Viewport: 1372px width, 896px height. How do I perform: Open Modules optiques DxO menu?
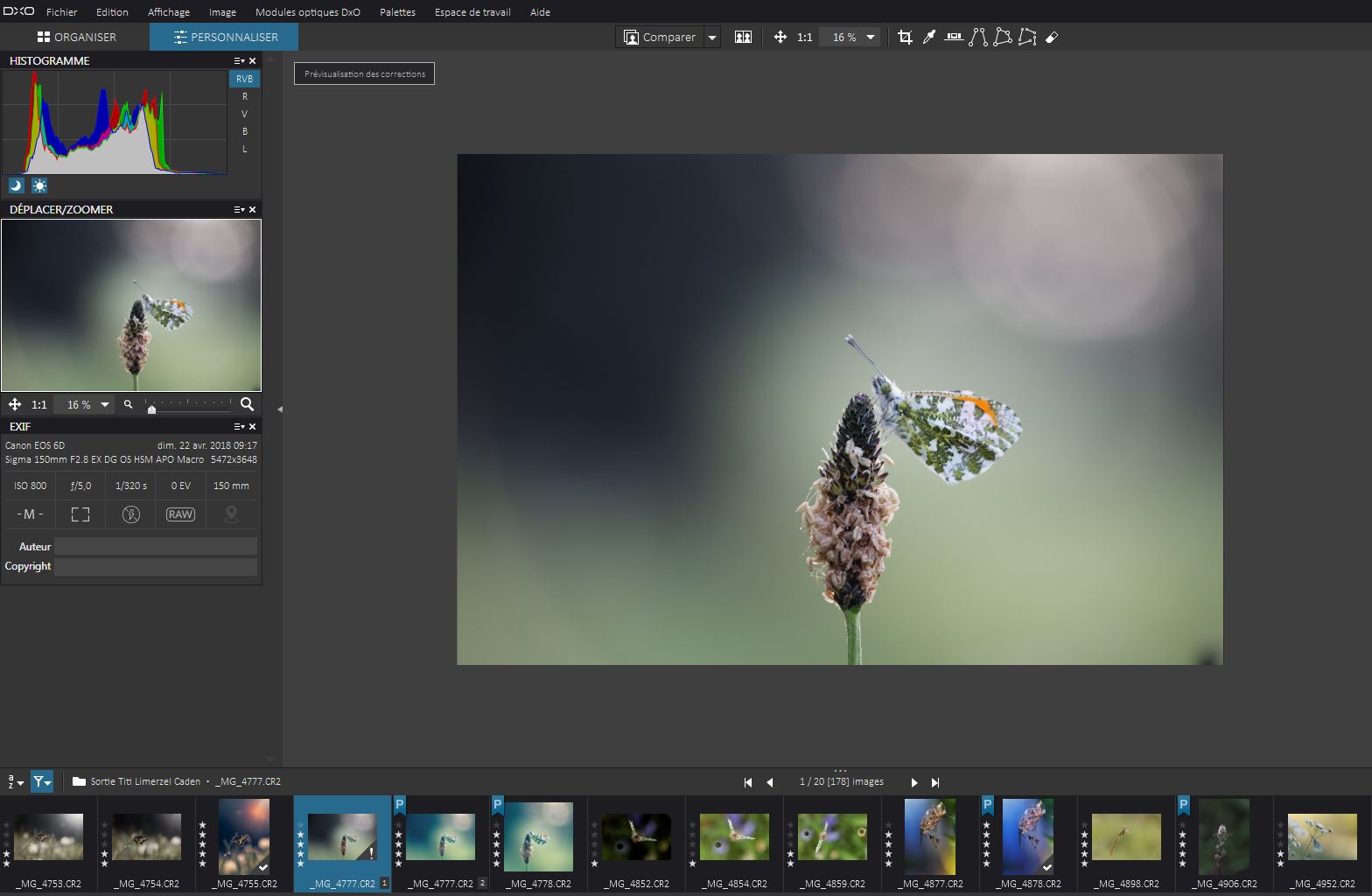[x=307, y=12]
